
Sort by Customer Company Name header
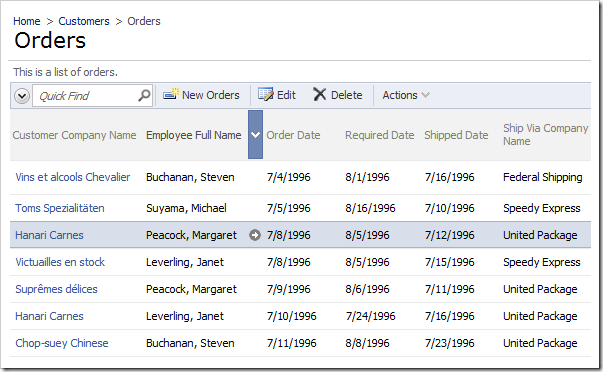click(74, 135)
